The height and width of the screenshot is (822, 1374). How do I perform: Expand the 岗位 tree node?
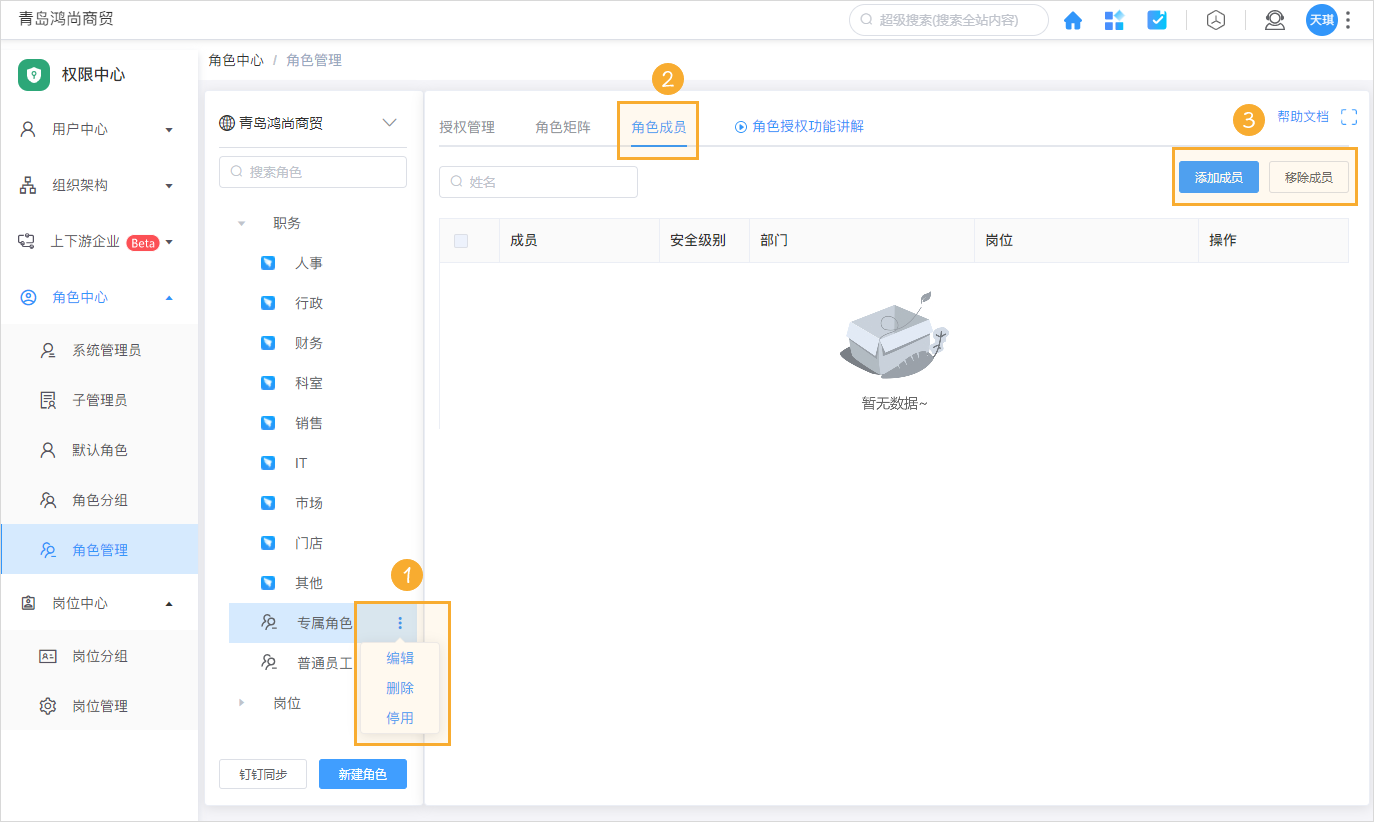tap(240, 703)
